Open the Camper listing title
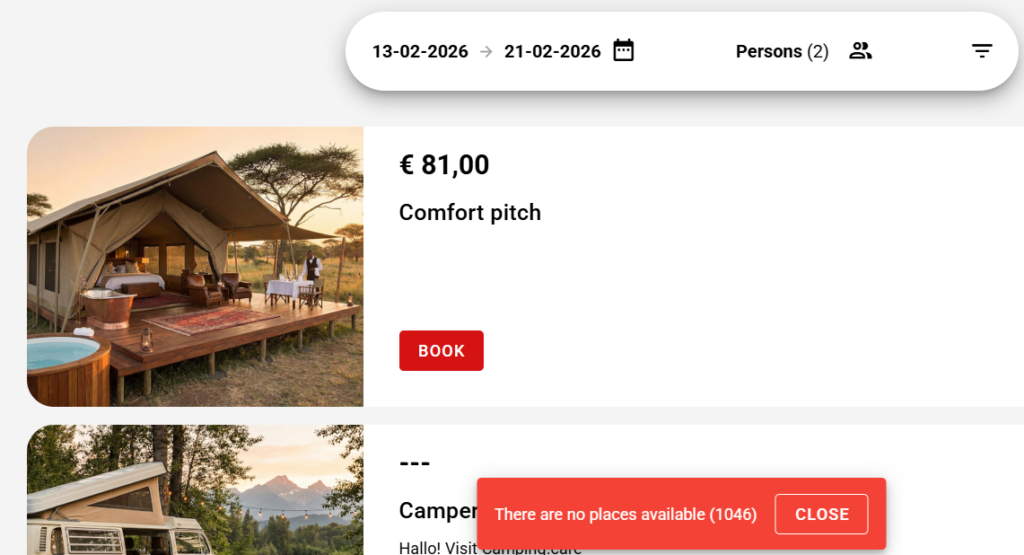 (x=437, y=511)
